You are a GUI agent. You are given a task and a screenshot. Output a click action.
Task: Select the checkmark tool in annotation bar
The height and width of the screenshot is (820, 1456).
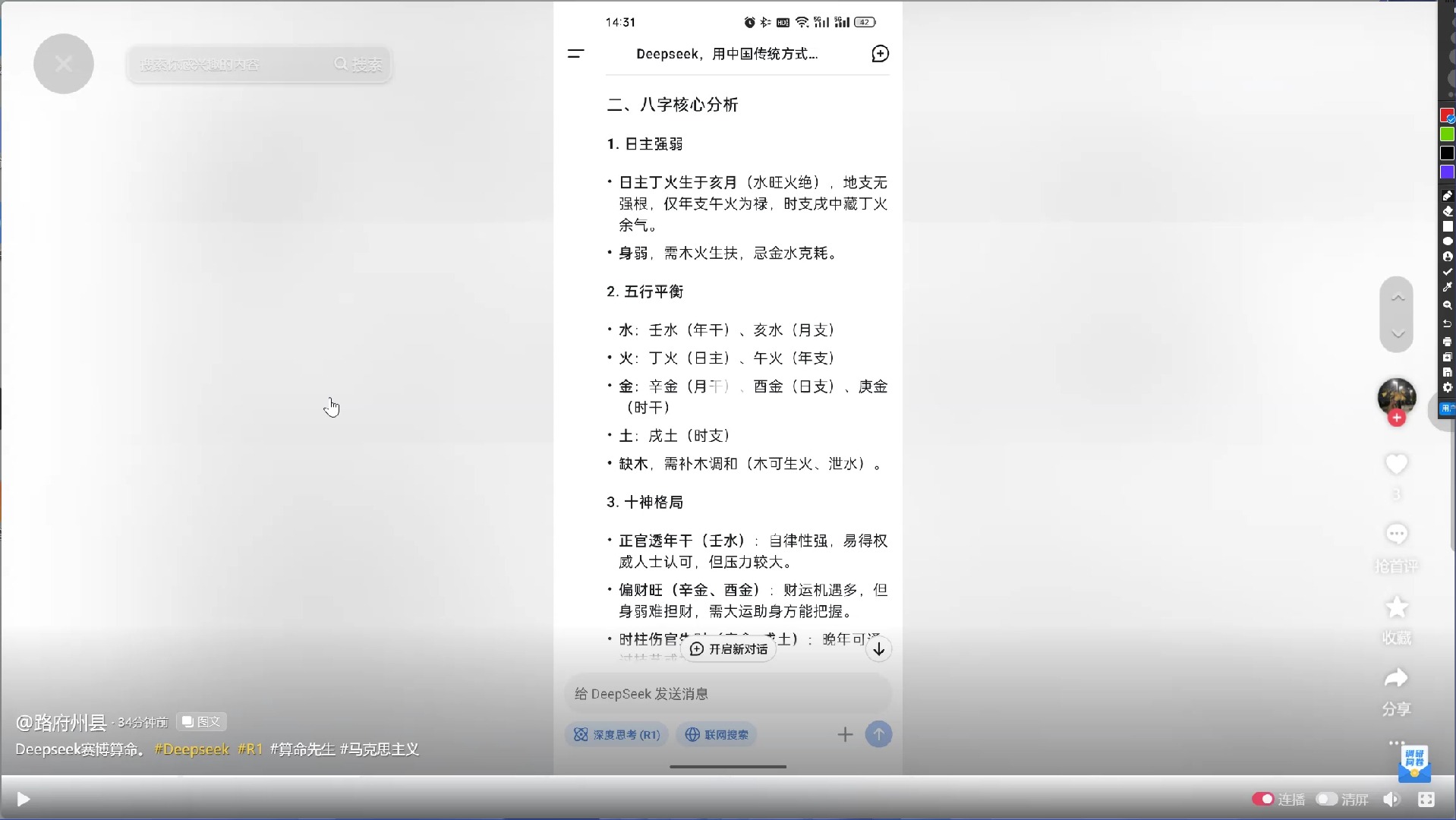coord(1447,272)
